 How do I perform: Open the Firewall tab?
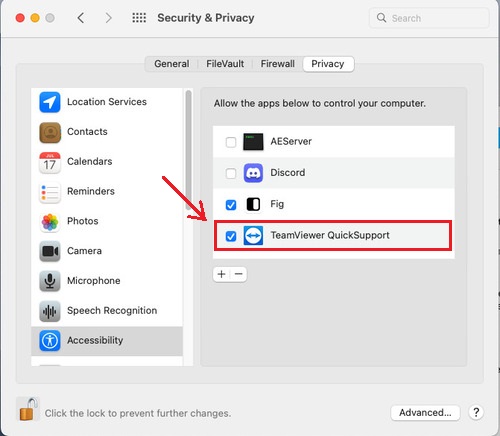278,64
